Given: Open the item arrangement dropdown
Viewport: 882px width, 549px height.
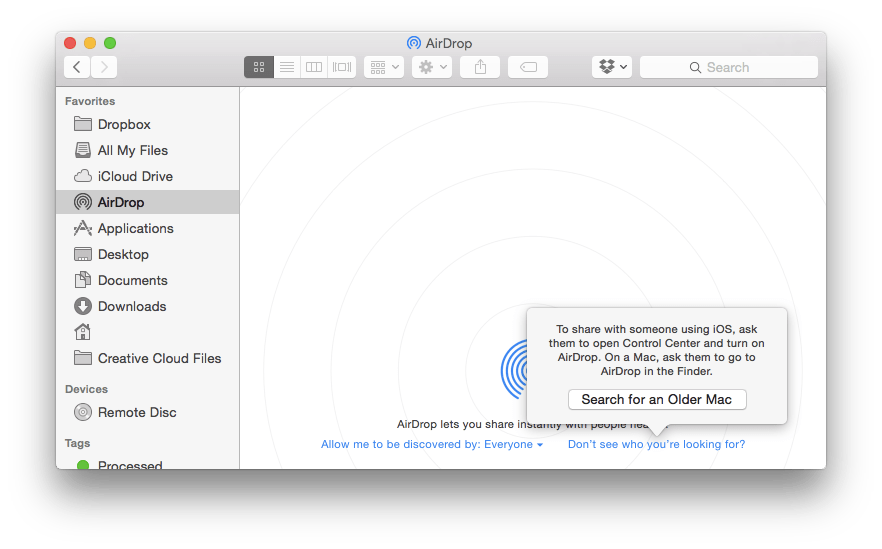Looking at the screenshot, I should coord(384,67).
